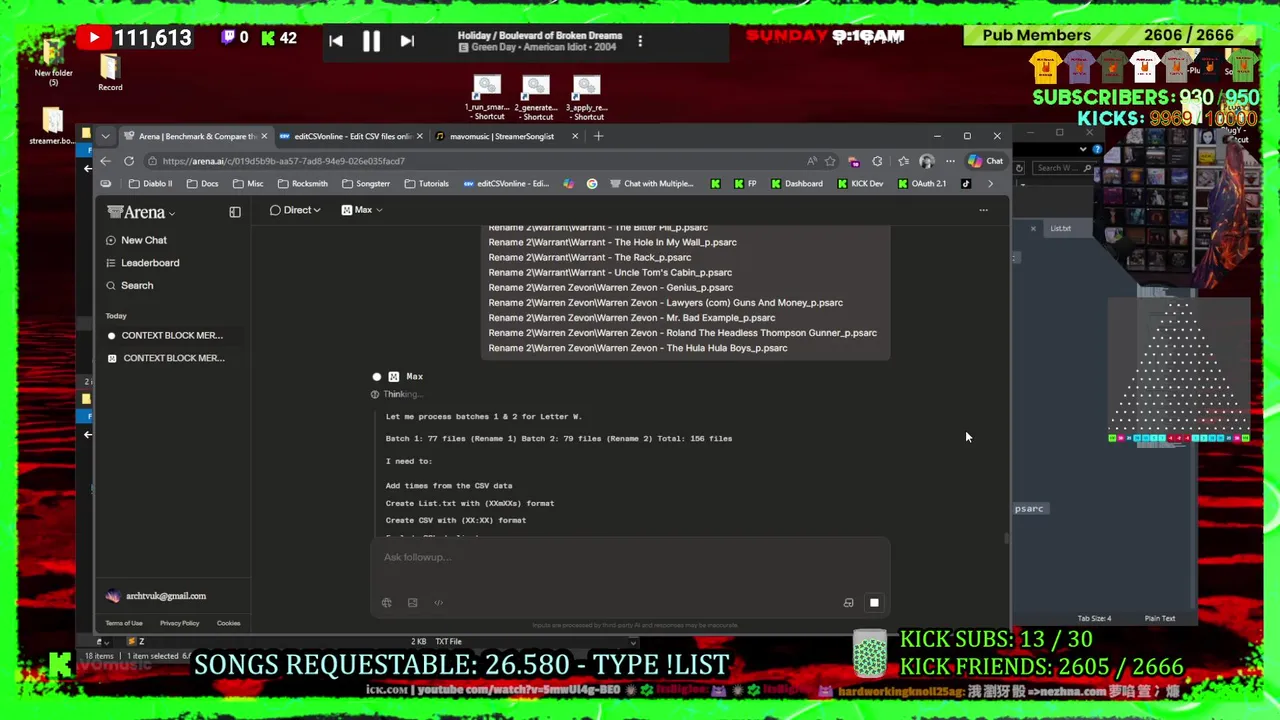
Task: Open the archtvuk@gmail.com account menu
Action: tap(157, 596)
